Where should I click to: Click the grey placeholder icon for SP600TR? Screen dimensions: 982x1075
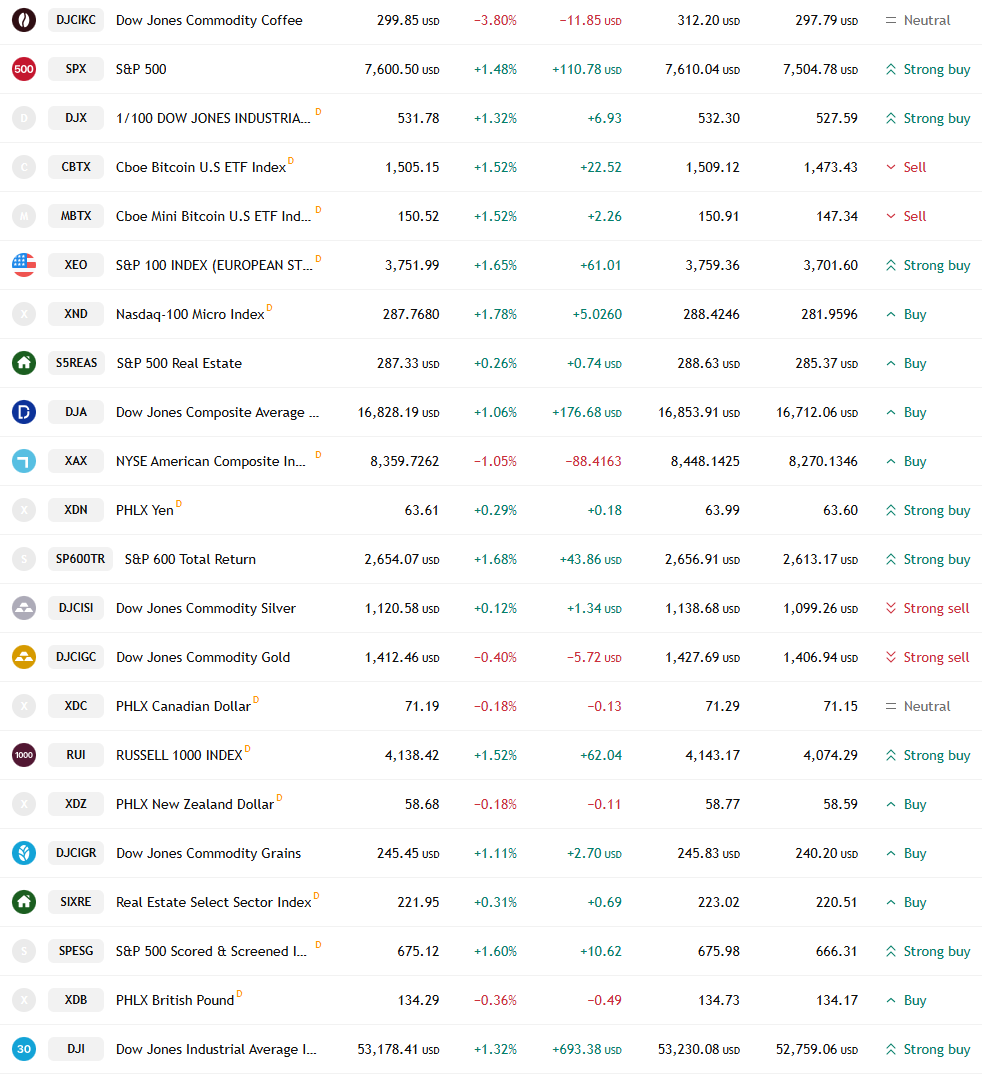tap(24, 559)
